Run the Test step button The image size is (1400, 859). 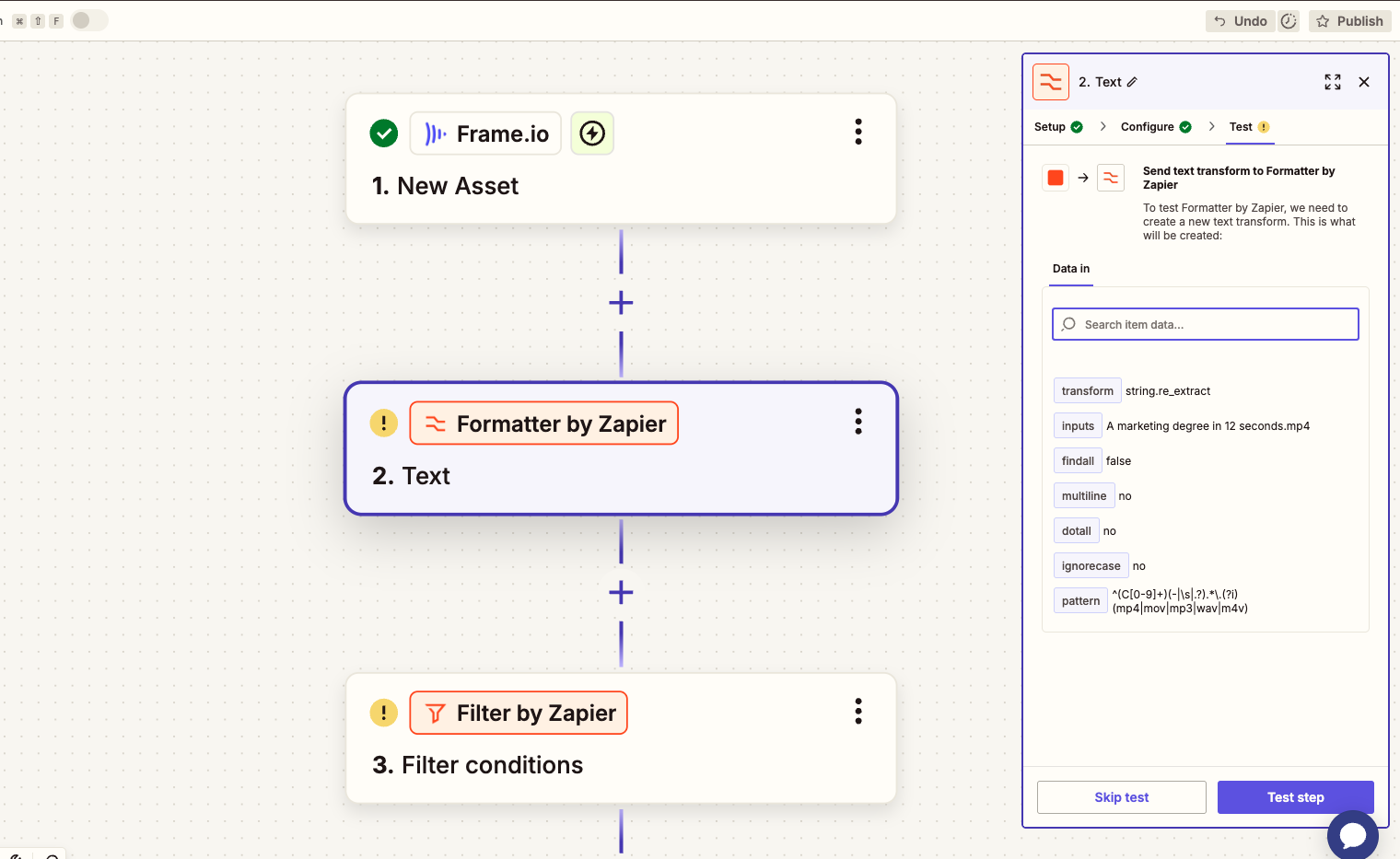pos(1296,797)
